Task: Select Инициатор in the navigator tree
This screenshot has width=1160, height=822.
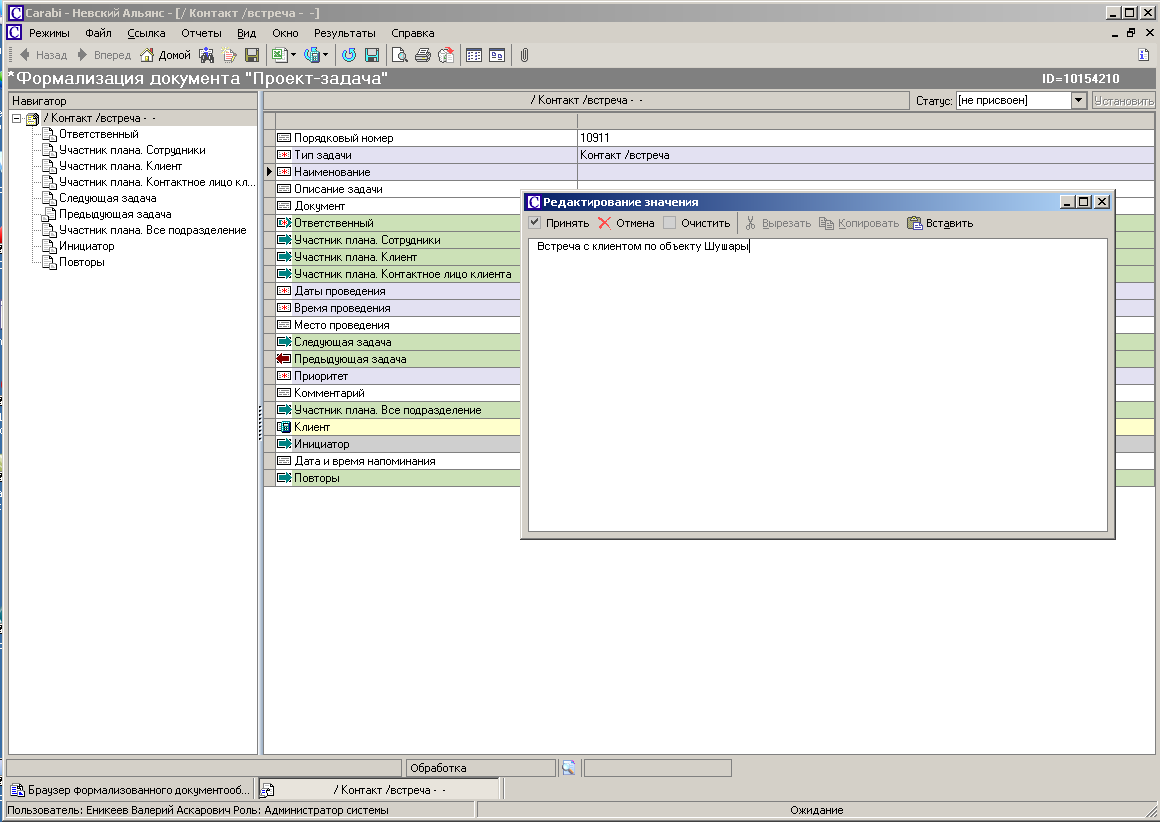Action: point(86,246)
